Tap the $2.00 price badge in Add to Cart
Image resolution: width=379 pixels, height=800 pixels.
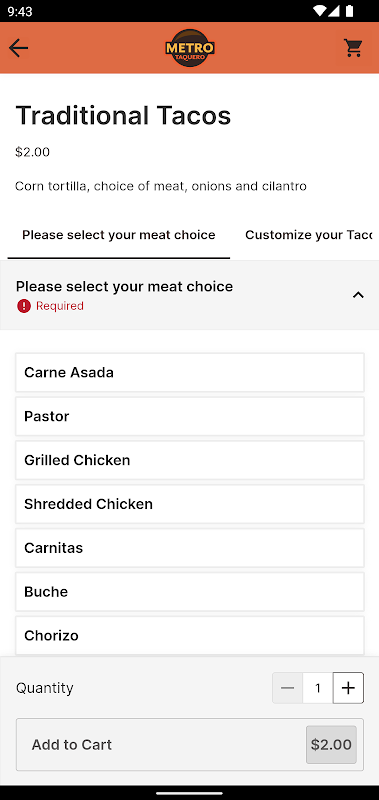tap(331, 744)
